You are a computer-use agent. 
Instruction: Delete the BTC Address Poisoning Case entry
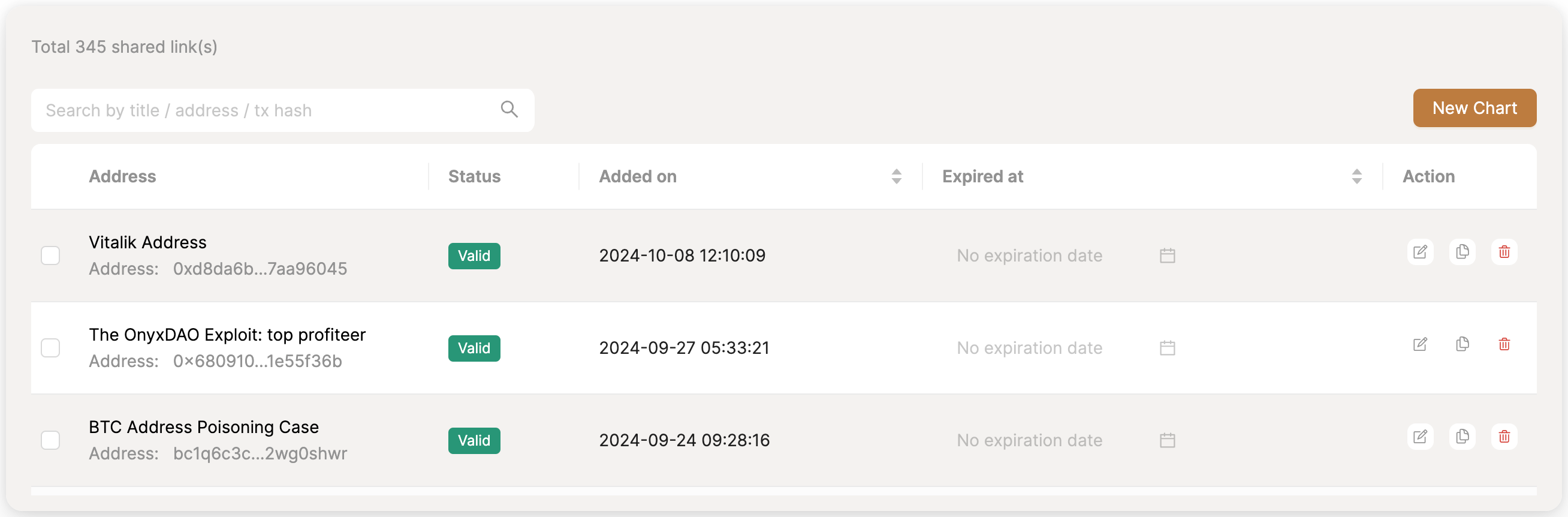pyautogui.click(x=1504, y=437)
